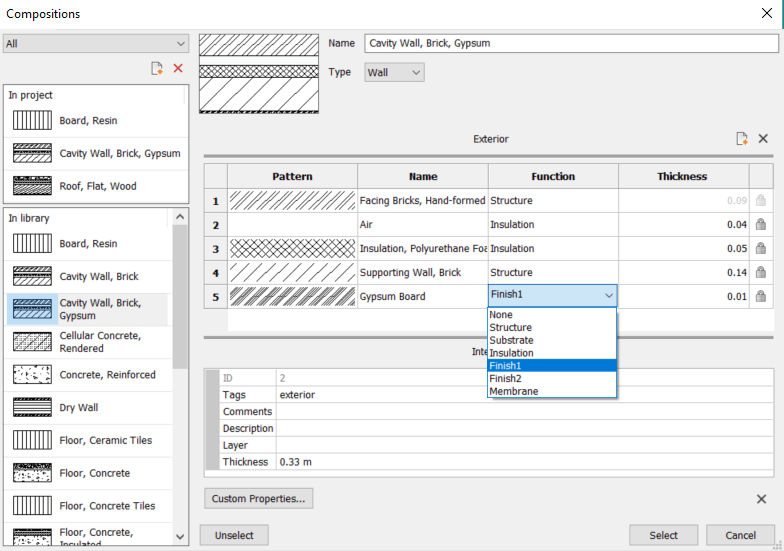This screenshot has width=784, height=551.
Task: Click hatch pattern of Gypsum Board ply
Action: pos(292,296)
